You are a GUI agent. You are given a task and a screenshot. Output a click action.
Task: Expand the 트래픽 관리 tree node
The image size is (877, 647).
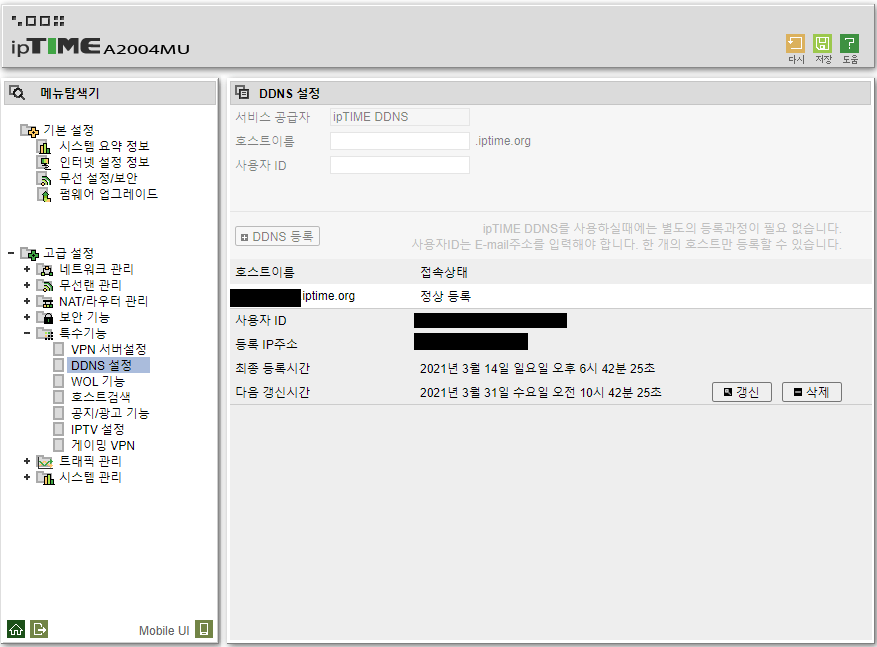click(27, 461)
